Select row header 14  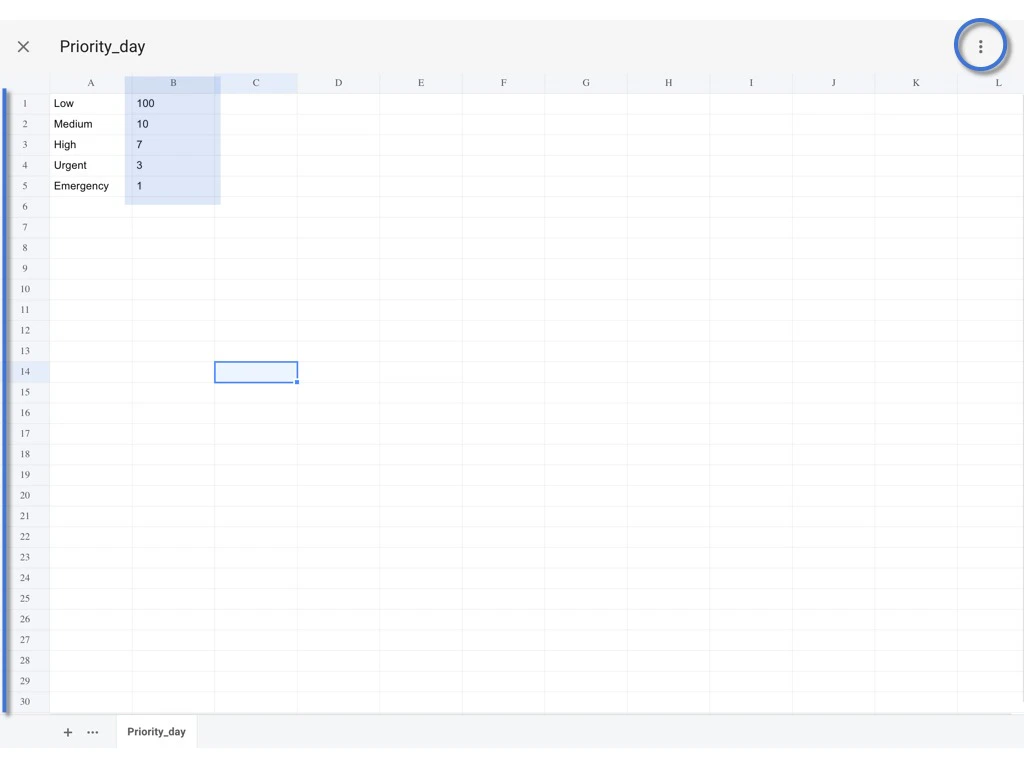point(24,371)
